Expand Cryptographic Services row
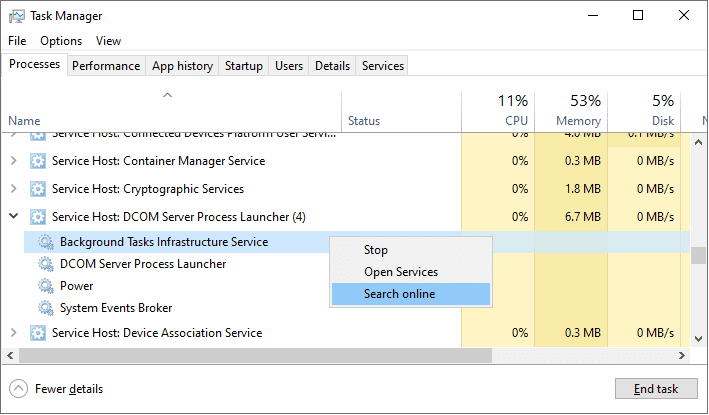This screenshot has height=415, width=709. (x=13, y=189)
